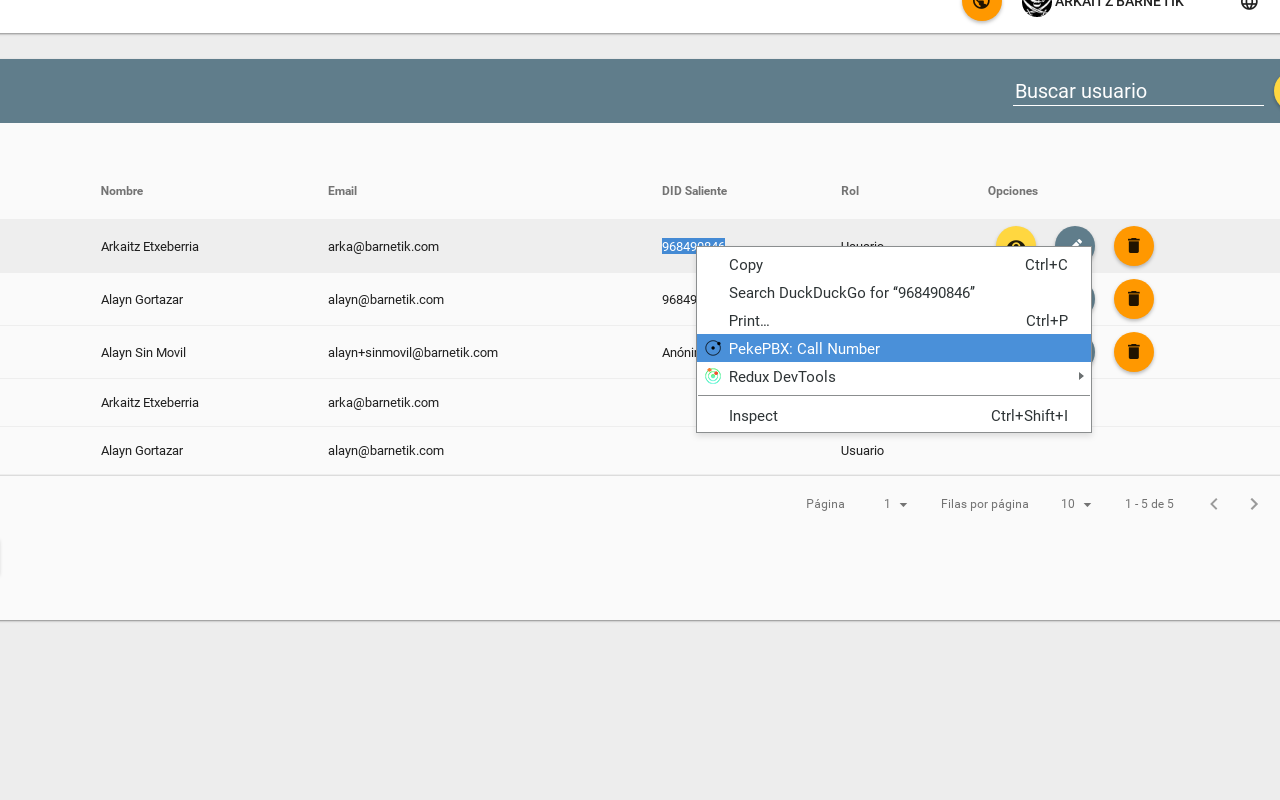Click the Redux DevTools colored icon
Screen dimensions: 1280x800
tap(713, 377)
